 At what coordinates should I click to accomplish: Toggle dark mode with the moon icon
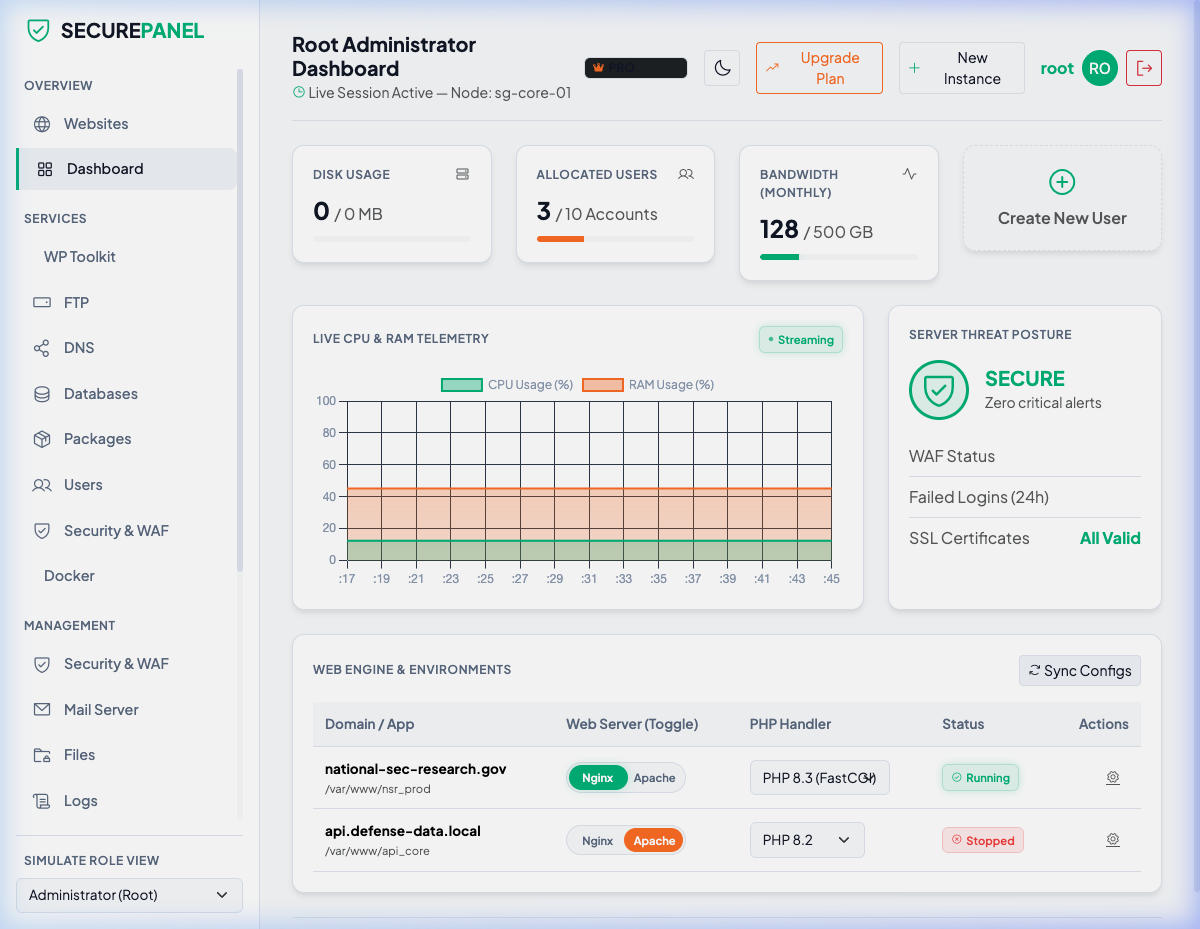point(722,68)
